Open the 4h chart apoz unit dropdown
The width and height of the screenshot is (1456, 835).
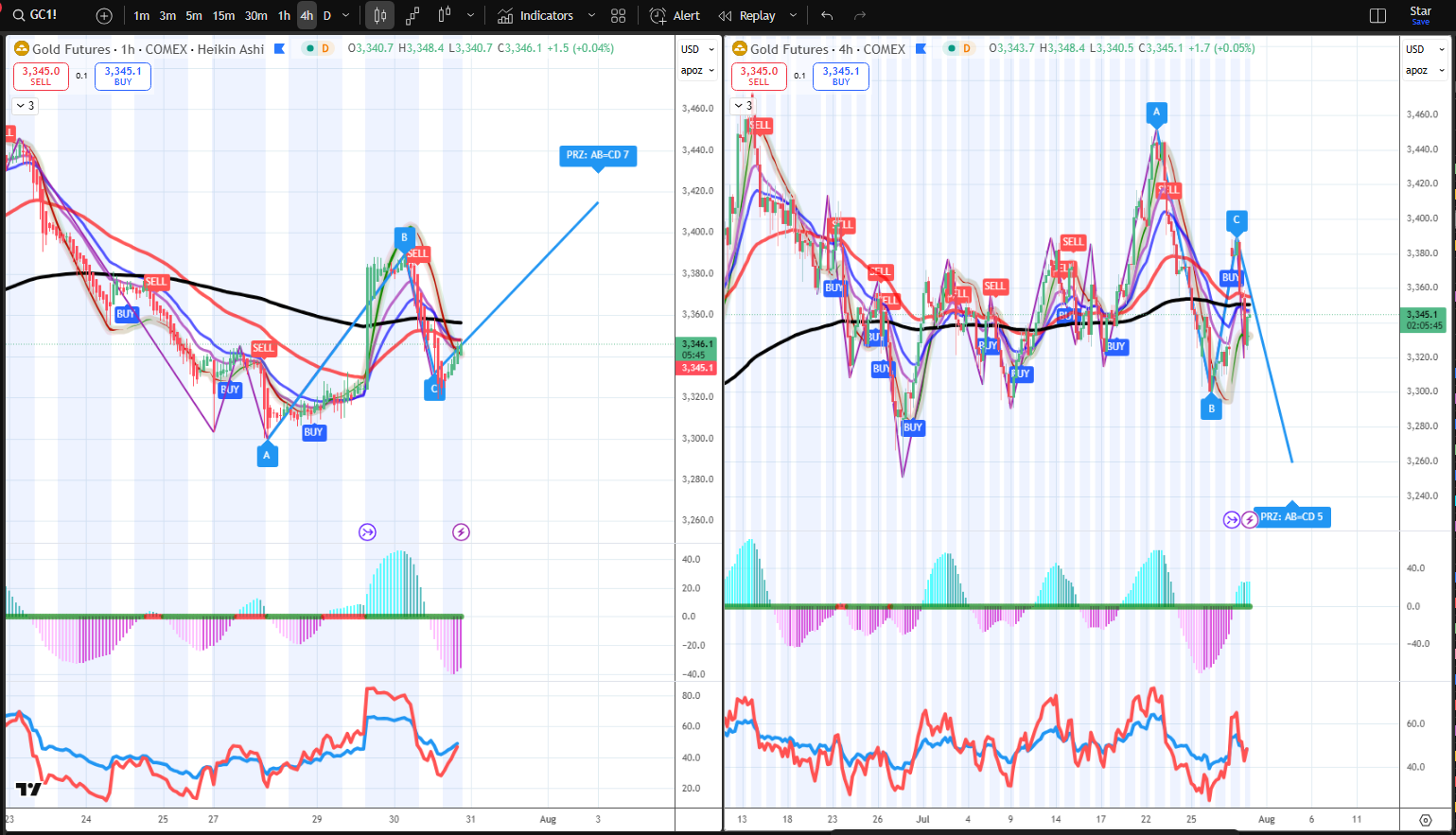(x=1426, y=71)
